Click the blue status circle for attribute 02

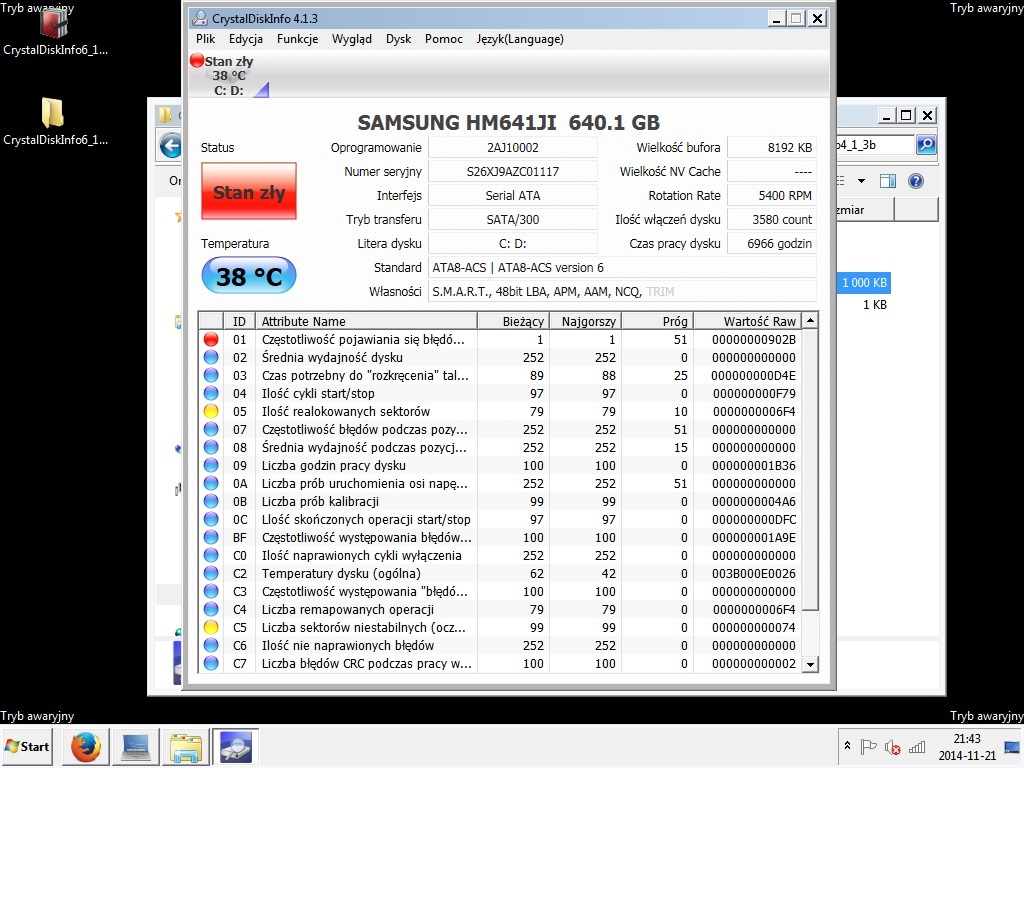click(210, 357)
